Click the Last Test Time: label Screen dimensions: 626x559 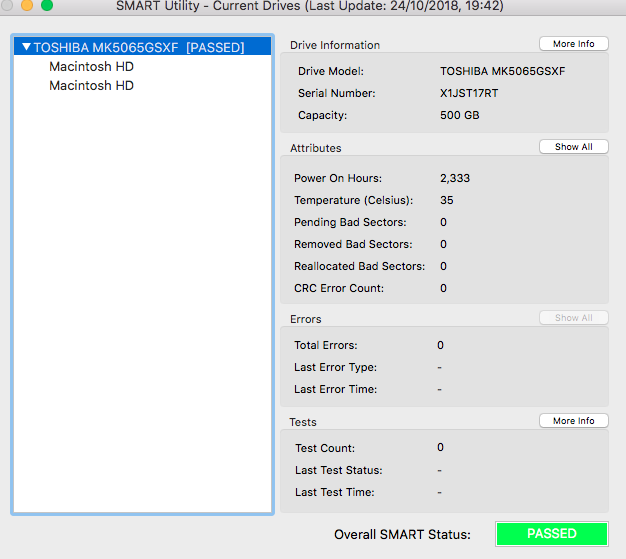pos(335,492)
